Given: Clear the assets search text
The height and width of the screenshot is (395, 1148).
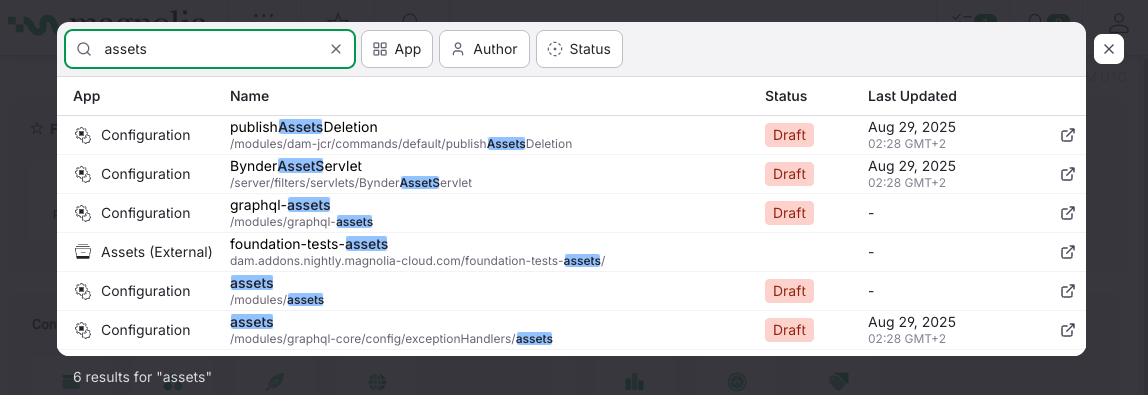Looking at the screenshot, I should tap(336, 49).
